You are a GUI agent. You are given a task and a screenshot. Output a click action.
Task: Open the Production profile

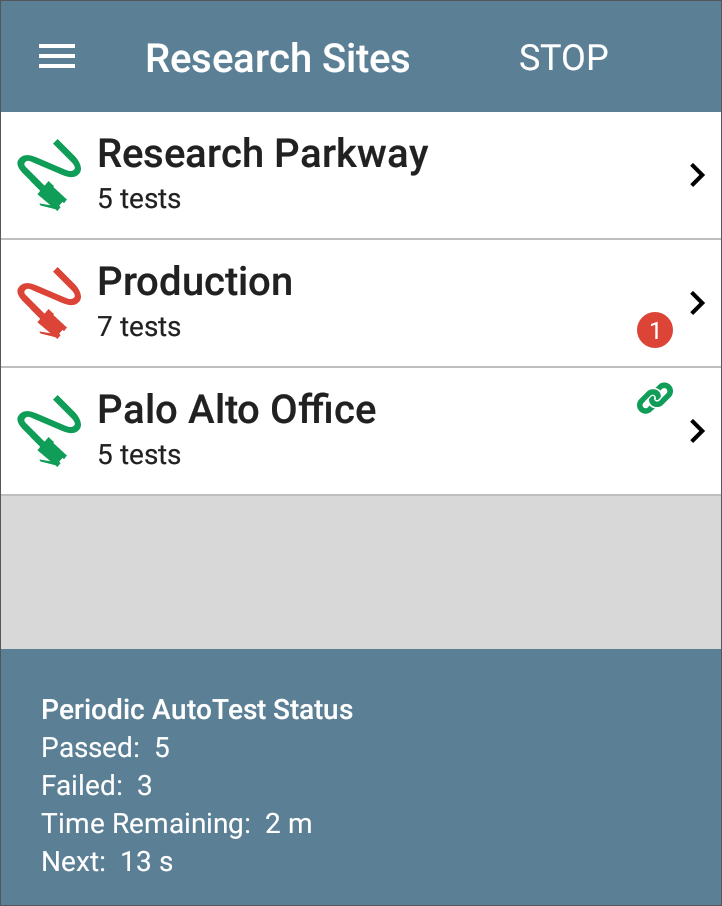pos(361,303)
